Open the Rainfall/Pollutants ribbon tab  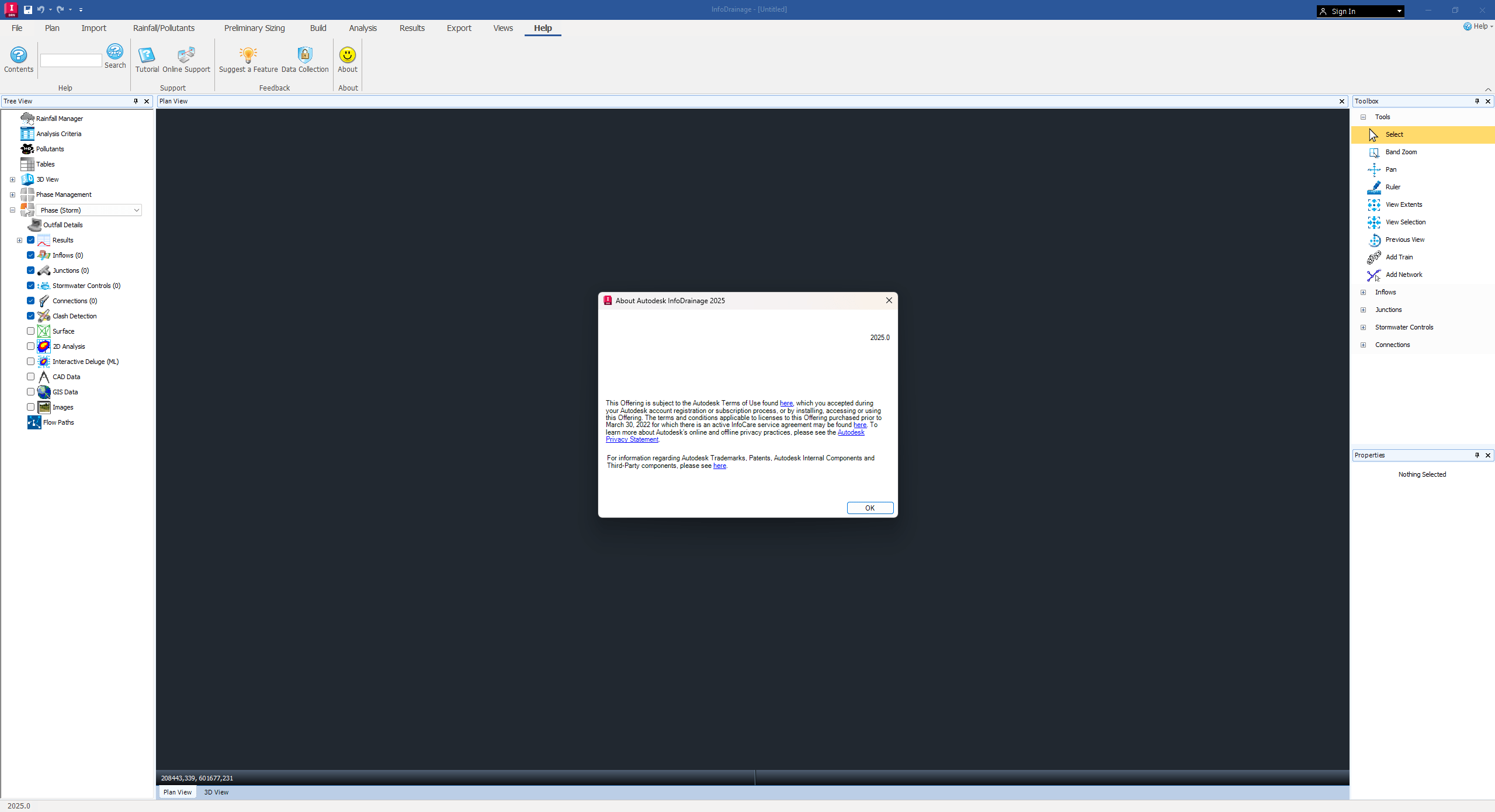[164, 28]
